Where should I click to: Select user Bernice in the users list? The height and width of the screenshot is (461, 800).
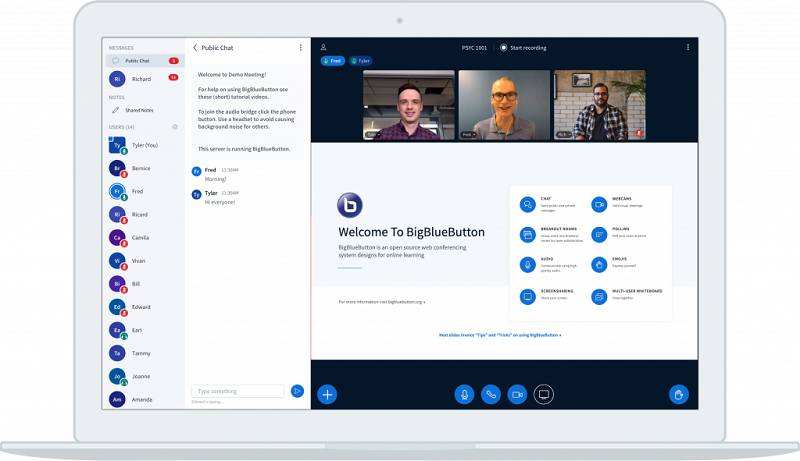coord(145,168)
